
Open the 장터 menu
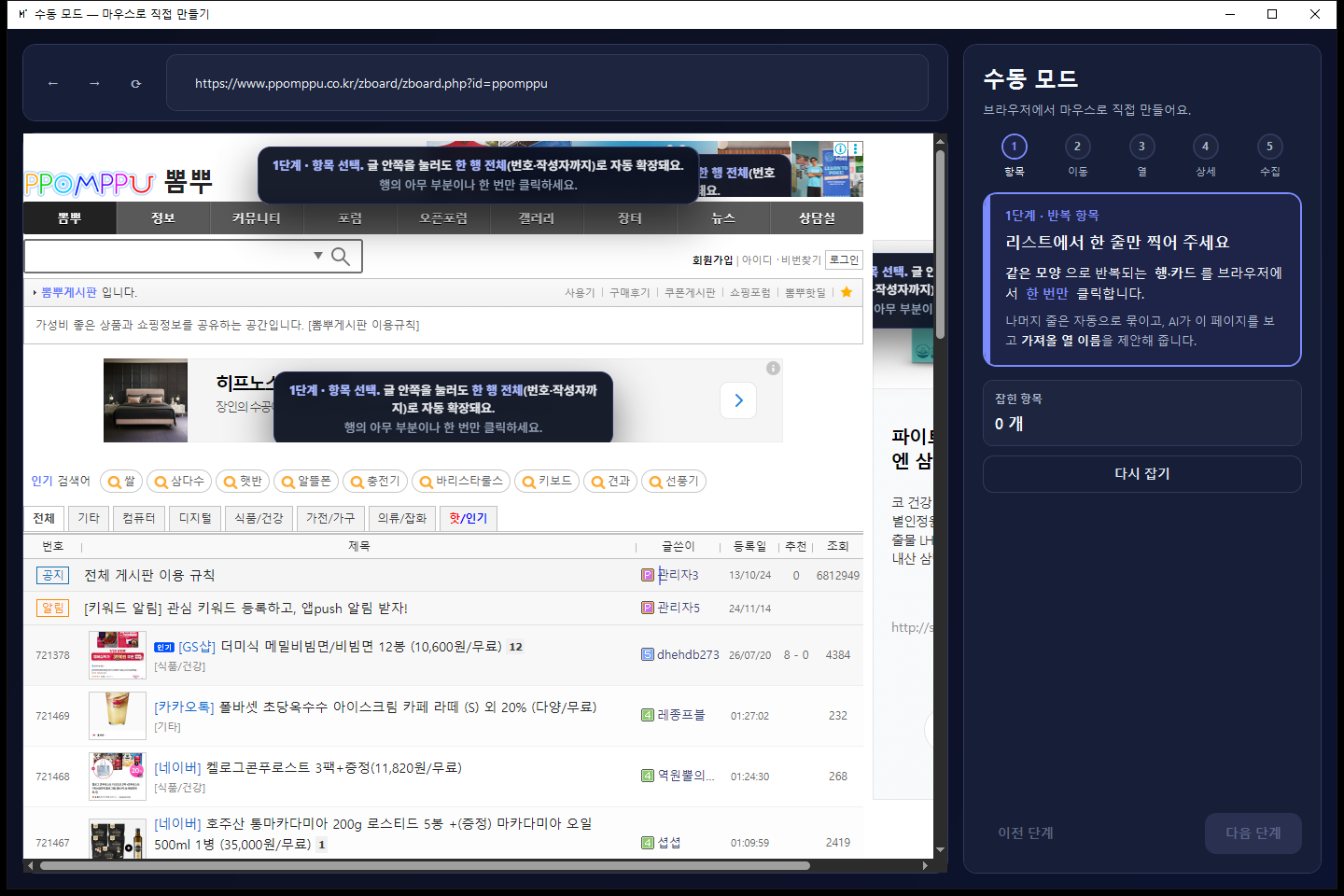click(x=630, y=218)
